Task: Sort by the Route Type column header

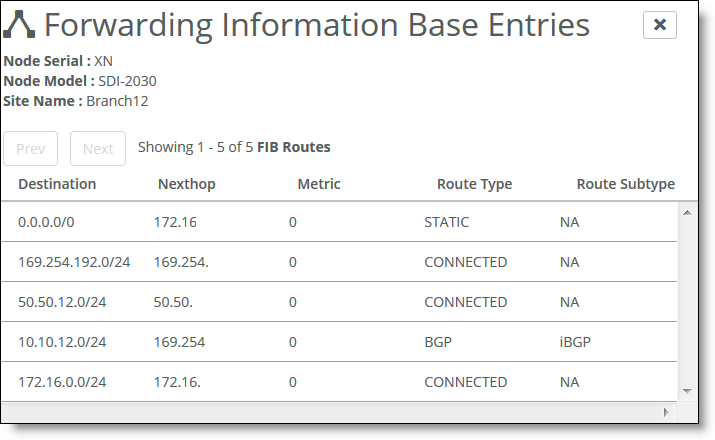Action: (x=474, y=184)
